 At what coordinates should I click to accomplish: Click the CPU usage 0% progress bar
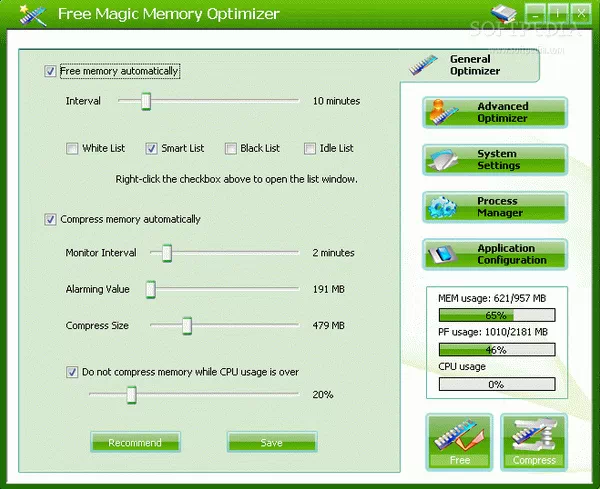(x=497, y=384)
